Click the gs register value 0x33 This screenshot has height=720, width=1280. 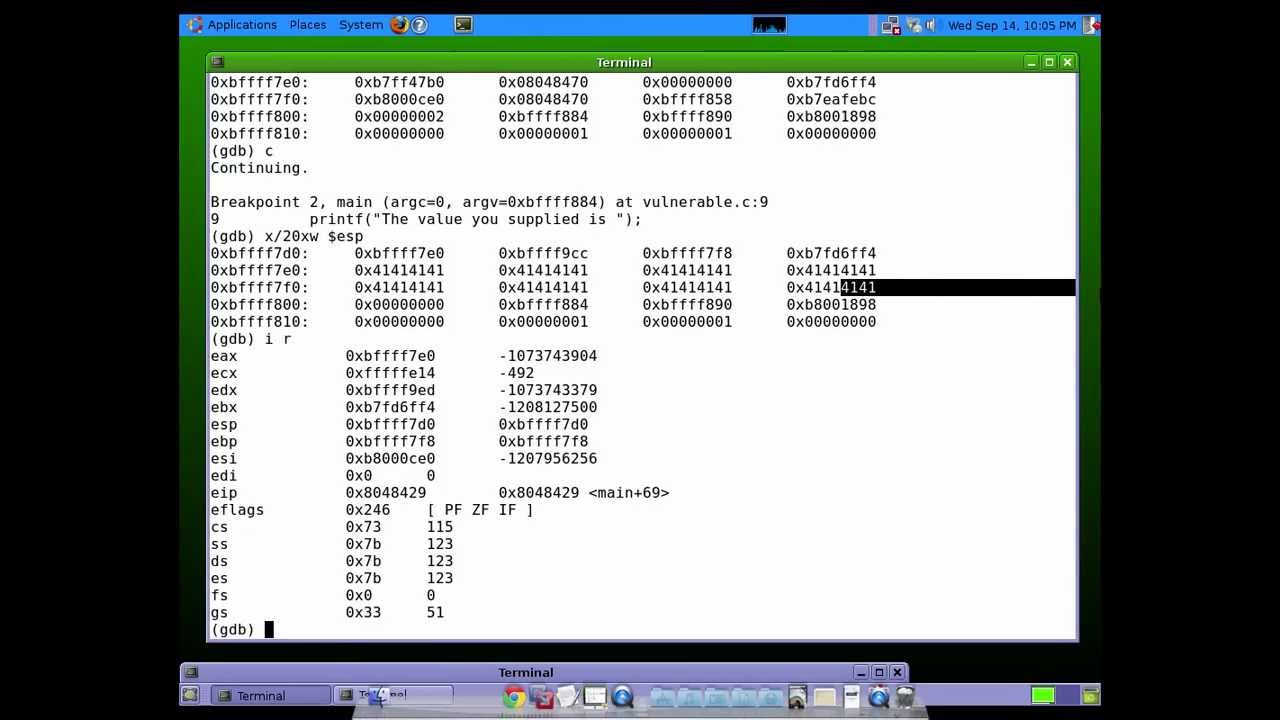pos(363,613)
